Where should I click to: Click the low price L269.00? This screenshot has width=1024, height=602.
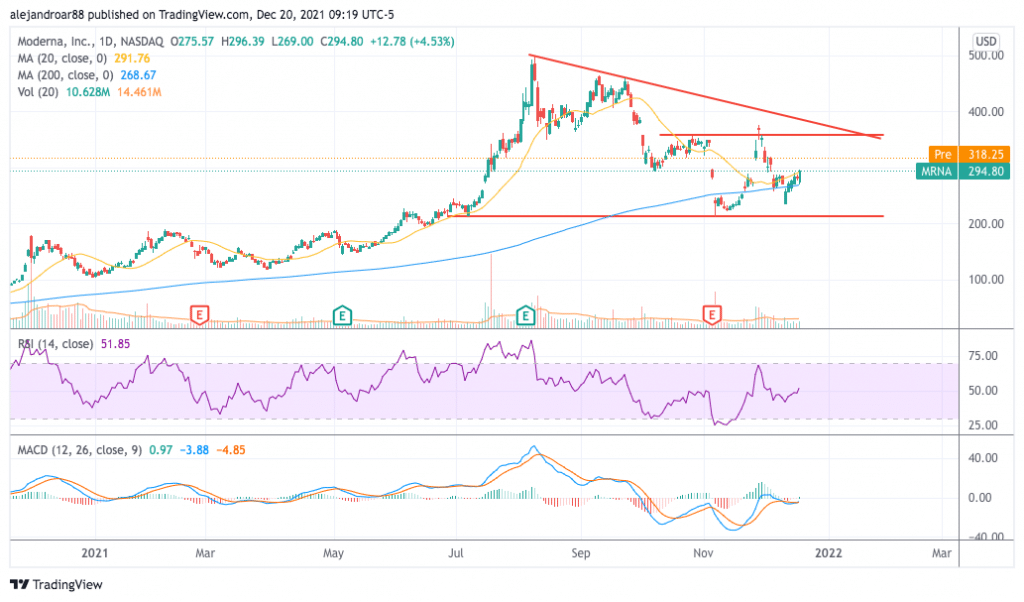292,41
